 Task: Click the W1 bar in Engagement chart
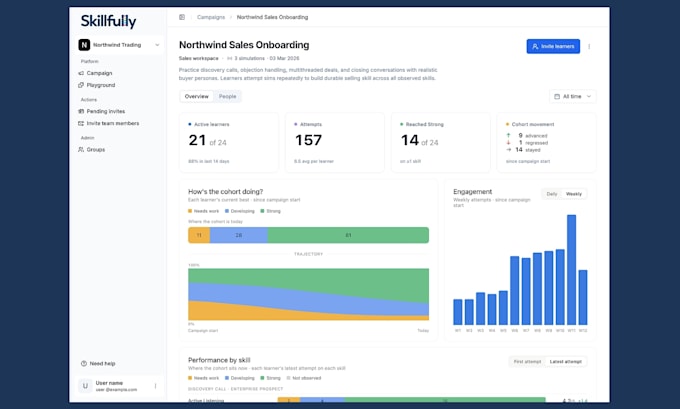(458, 312)
